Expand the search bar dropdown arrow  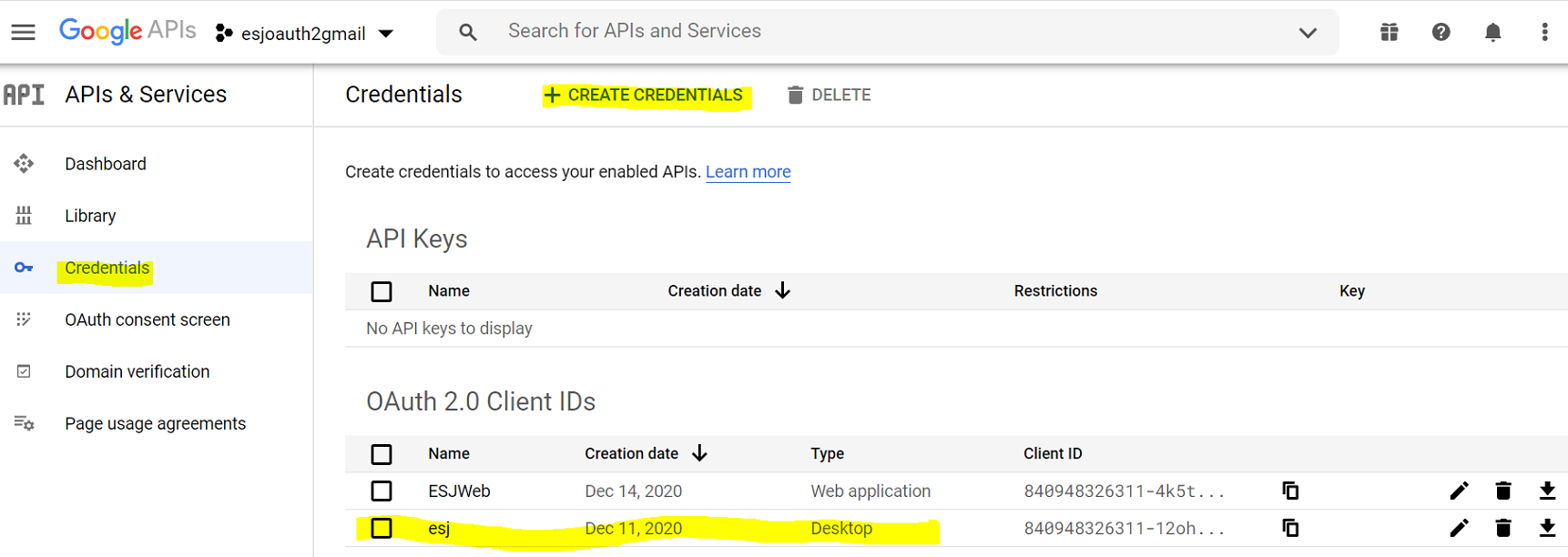(x=1308, y=33)
